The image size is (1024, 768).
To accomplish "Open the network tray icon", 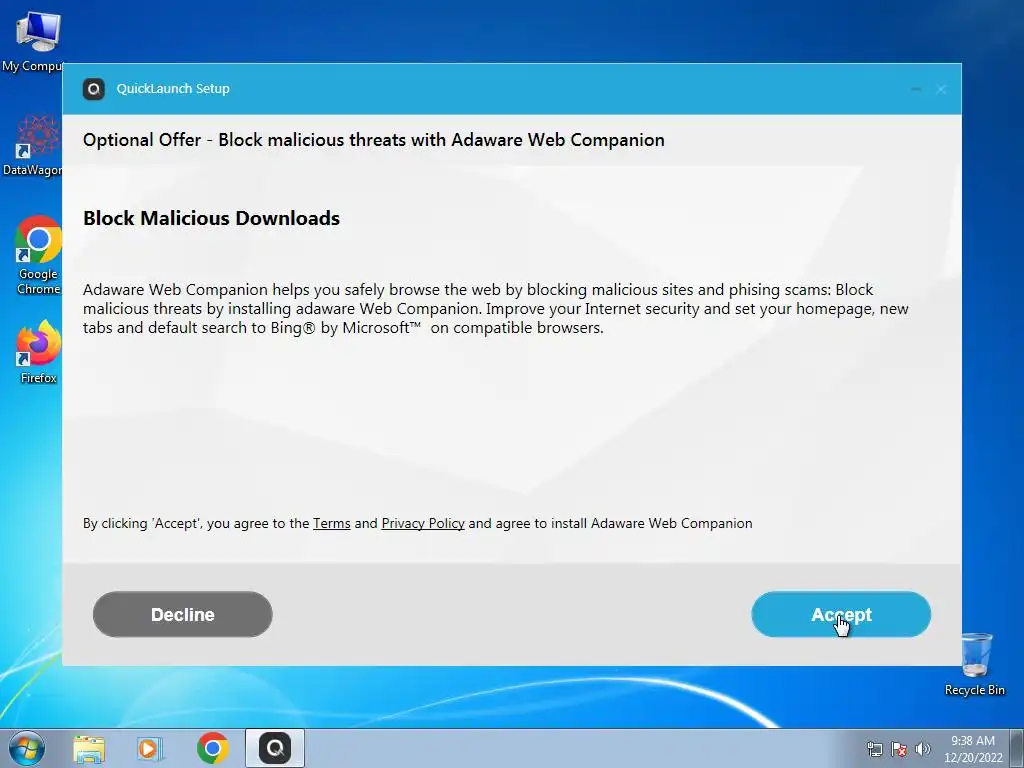I will pyautogui.click(x=874, y=749).
